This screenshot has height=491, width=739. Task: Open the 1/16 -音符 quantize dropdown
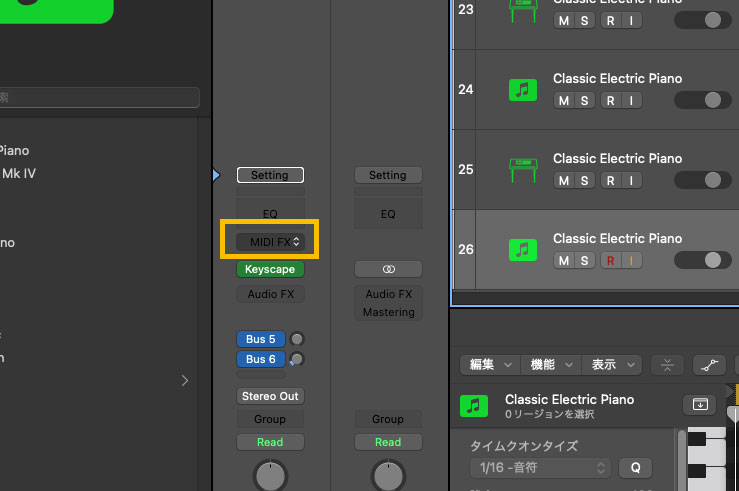coord(540,467)
